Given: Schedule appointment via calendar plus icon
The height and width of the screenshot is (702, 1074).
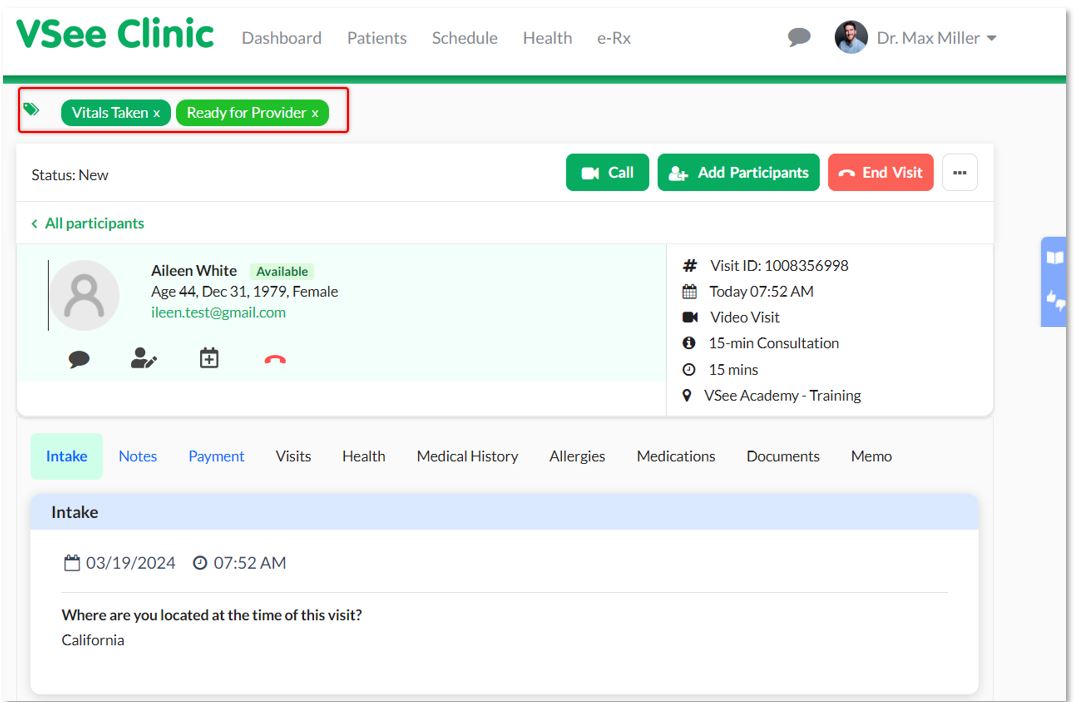Looking at the screenshot, I should (209, 358).
